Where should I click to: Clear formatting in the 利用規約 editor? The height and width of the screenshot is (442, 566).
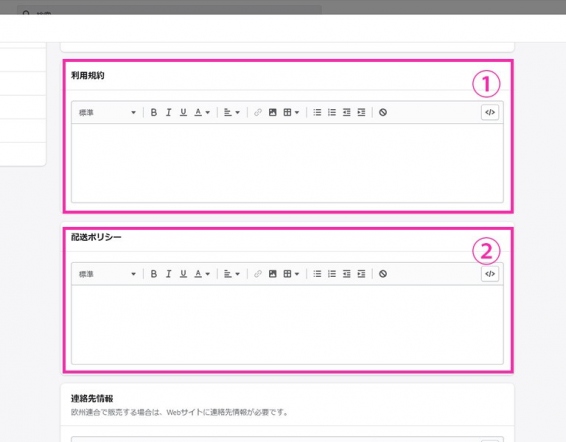[383, 112]
